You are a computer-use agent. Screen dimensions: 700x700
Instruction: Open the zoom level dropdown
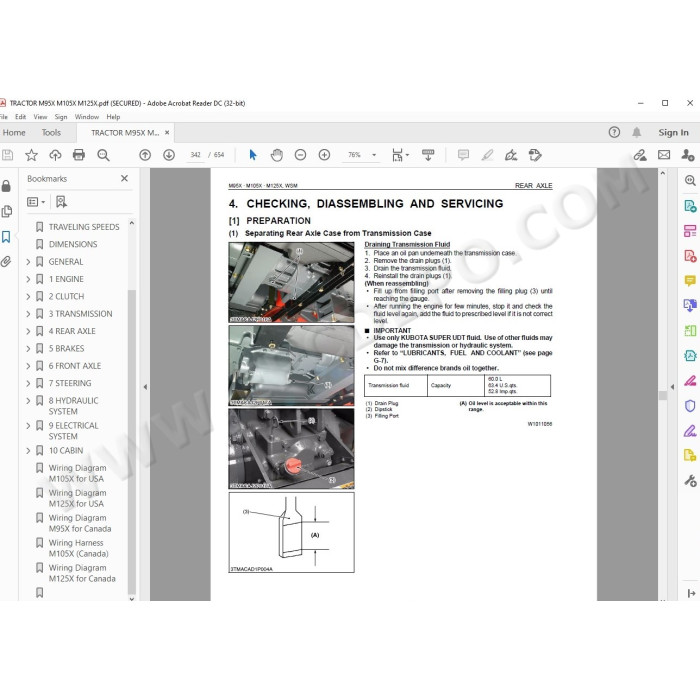tap(374, 155)
